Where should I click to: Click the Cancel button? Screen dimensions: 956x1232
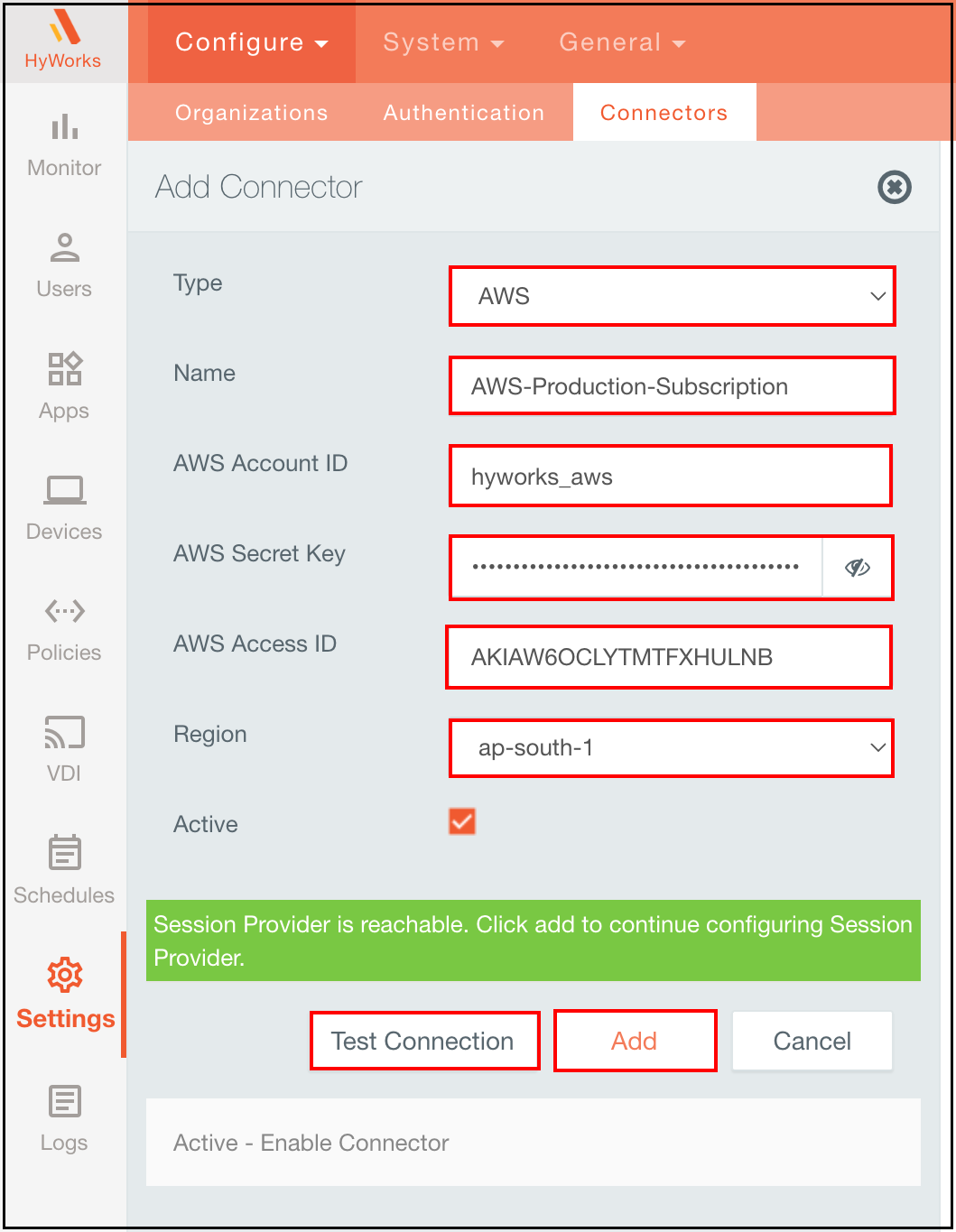tap(812, 1041)
